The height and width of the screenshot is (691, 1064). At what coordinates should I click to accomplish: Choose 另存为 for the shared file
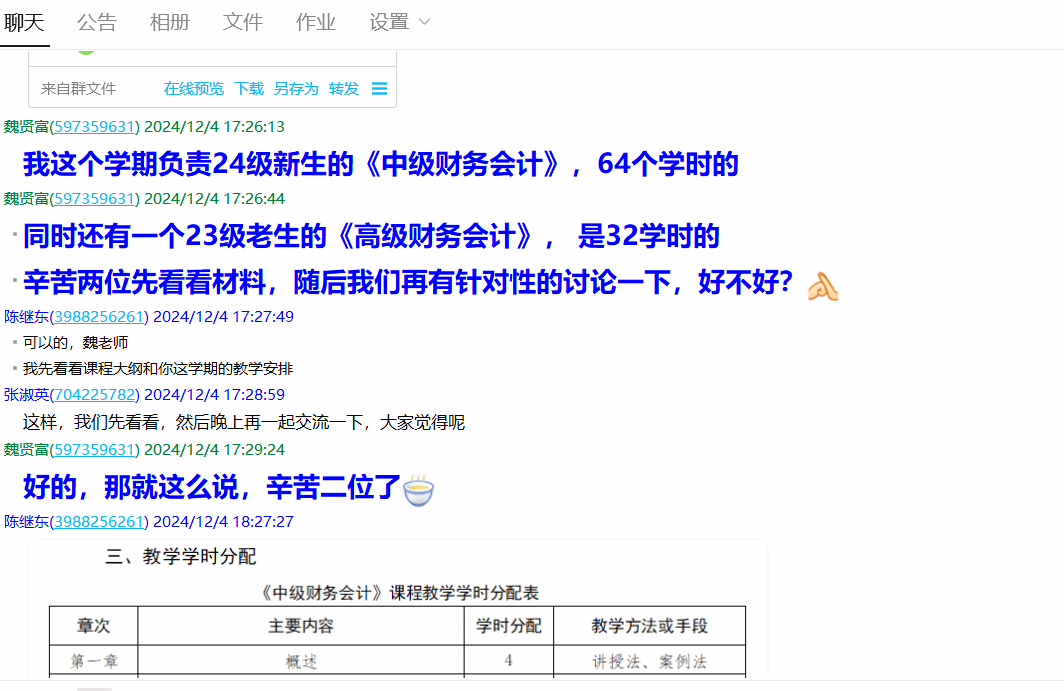[296, 89]
